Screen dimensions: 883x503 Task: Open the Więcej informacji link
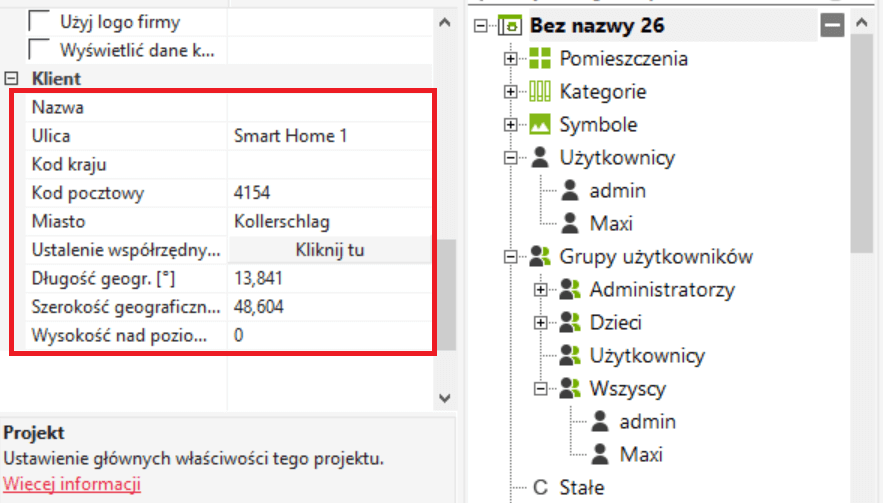click(72, 484)
